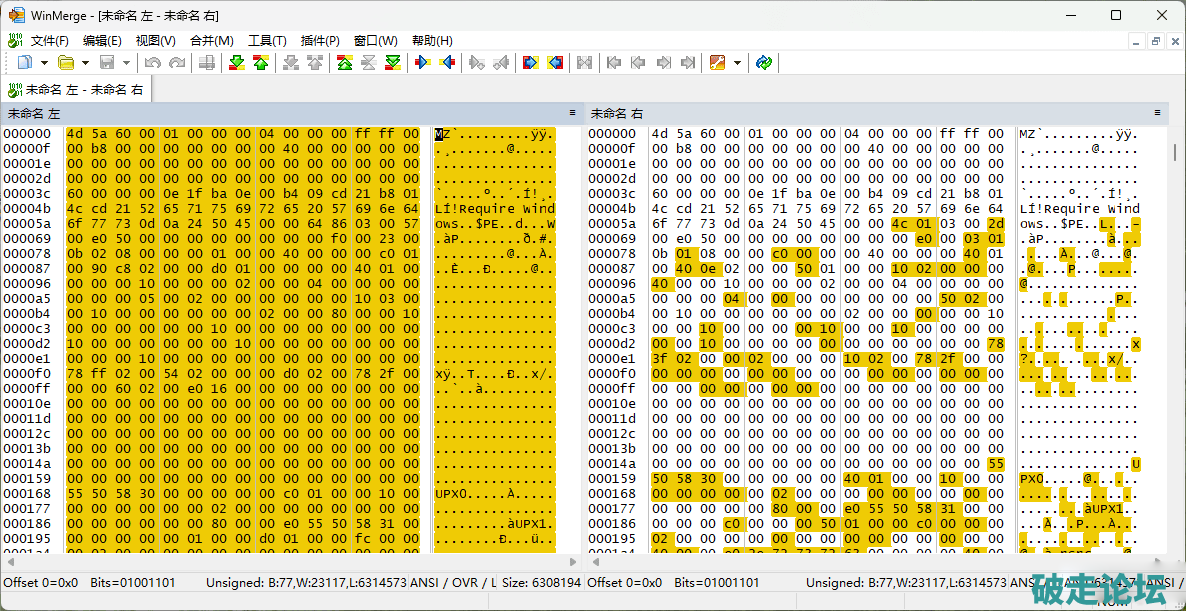Click the right pane header menu button
Screen dimensions: 1186x611
[x=1157, y=113]
